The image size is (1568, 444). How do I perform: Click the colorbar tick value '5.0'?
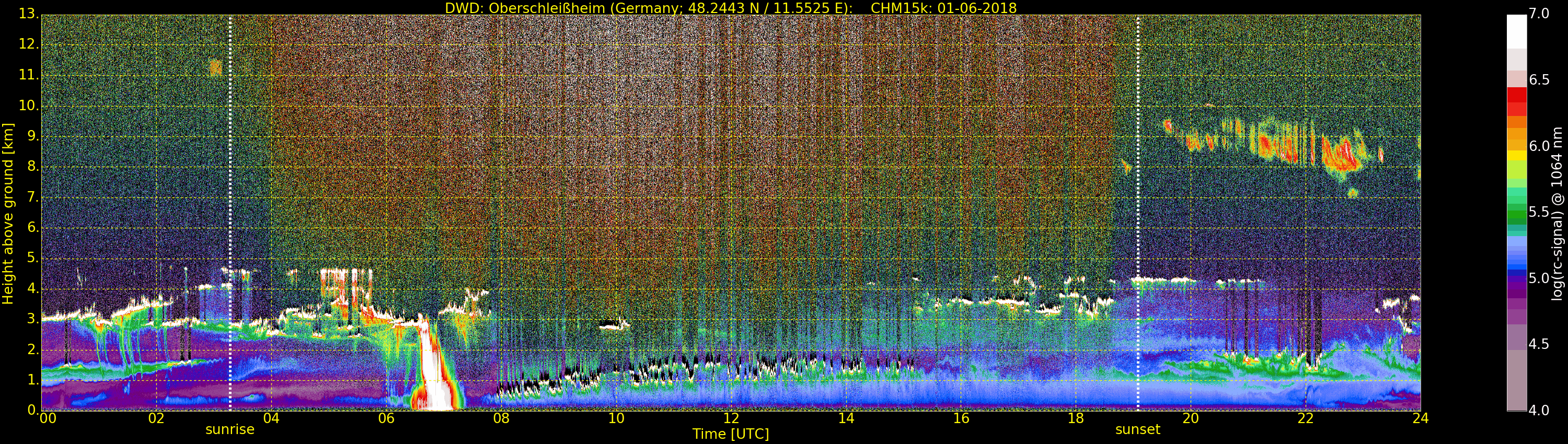coord(1539,278)
